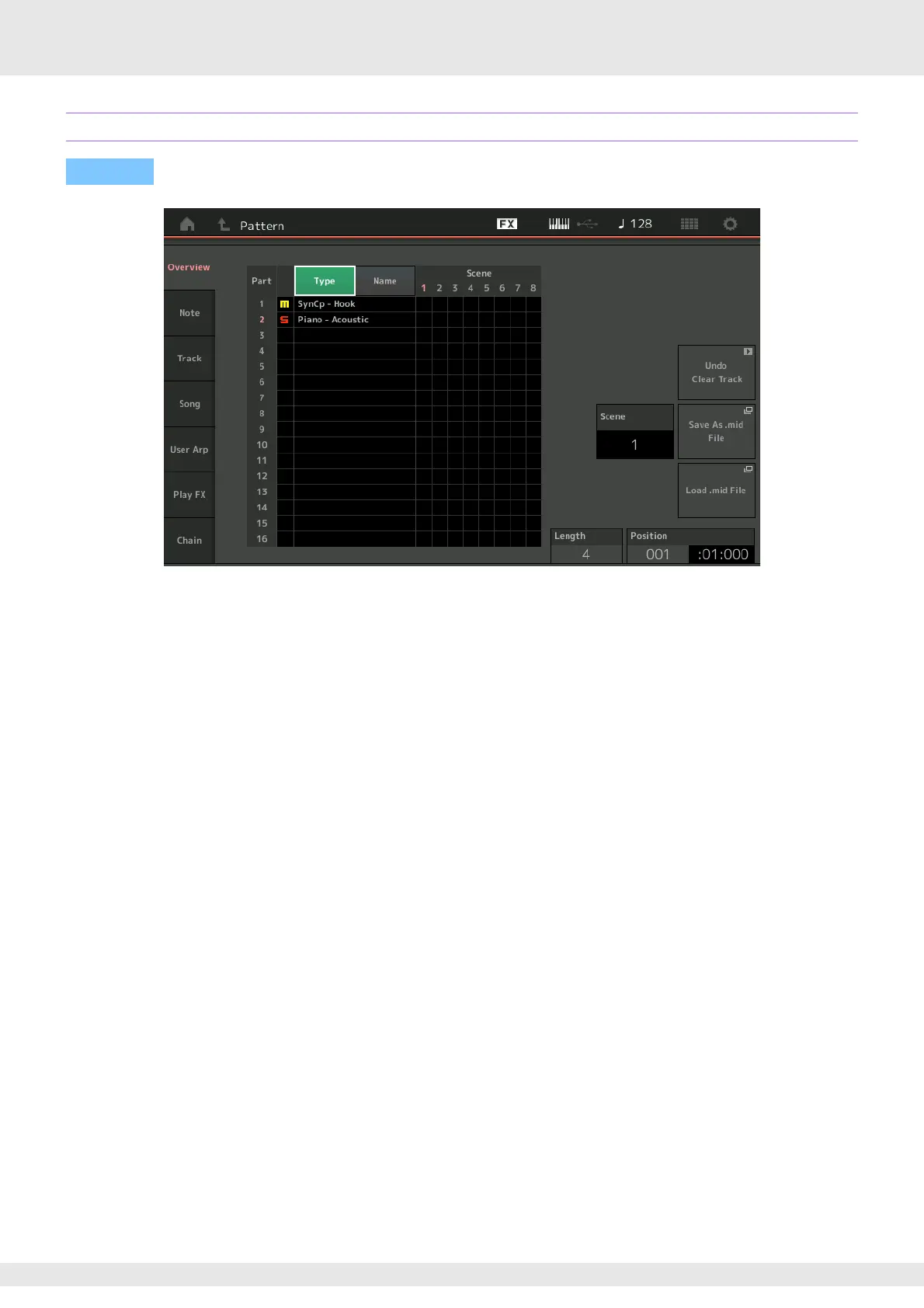Select Part number 8
This screenshot has height=1308, width=924.
point(262,414)
